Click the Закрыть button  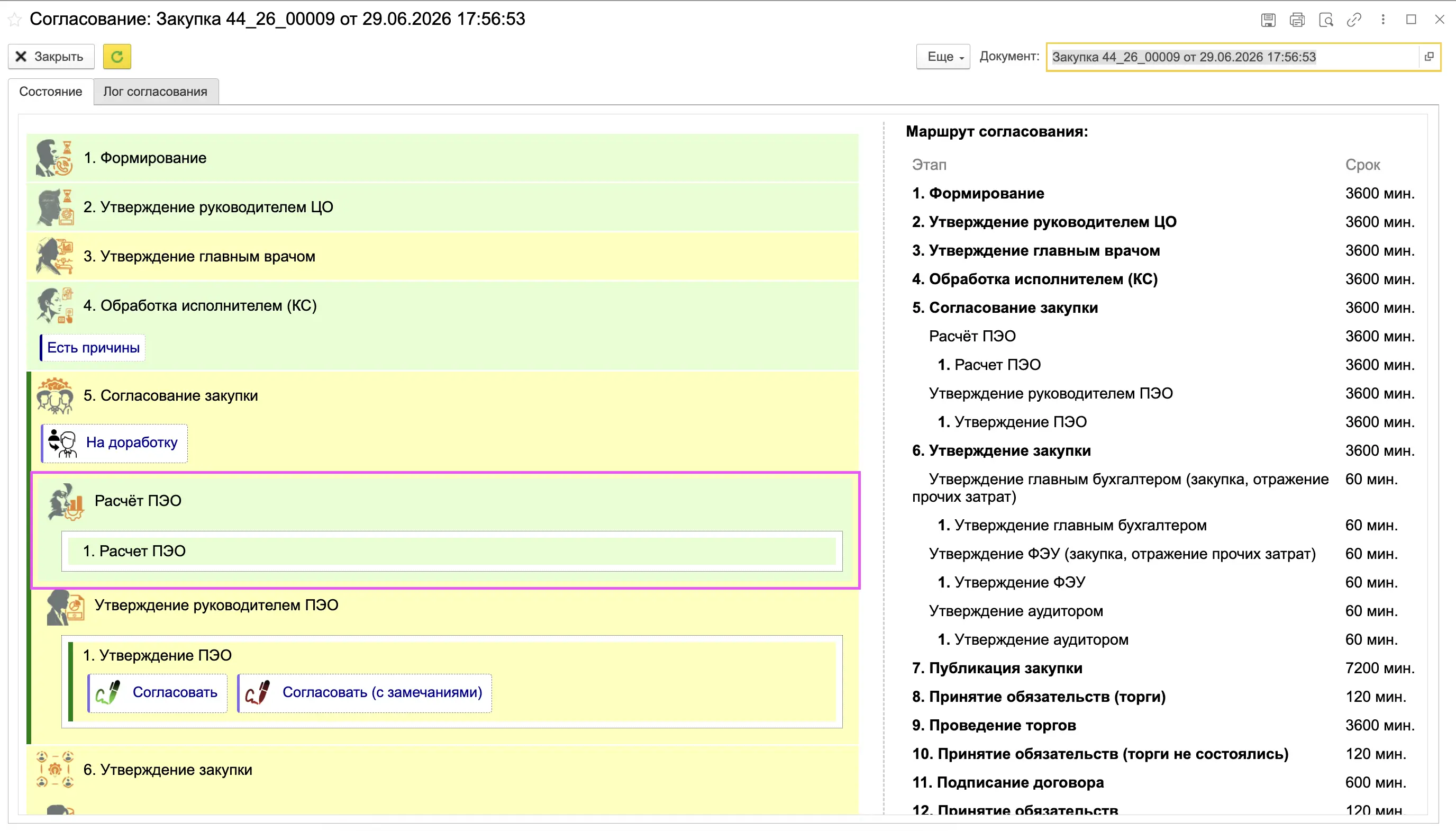pos(51,57)
